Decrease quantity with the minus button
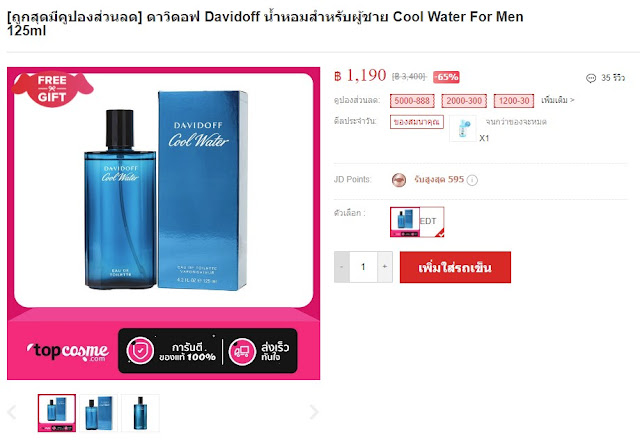Viewport: 640px width, 442px height. (x=342, y=267)
